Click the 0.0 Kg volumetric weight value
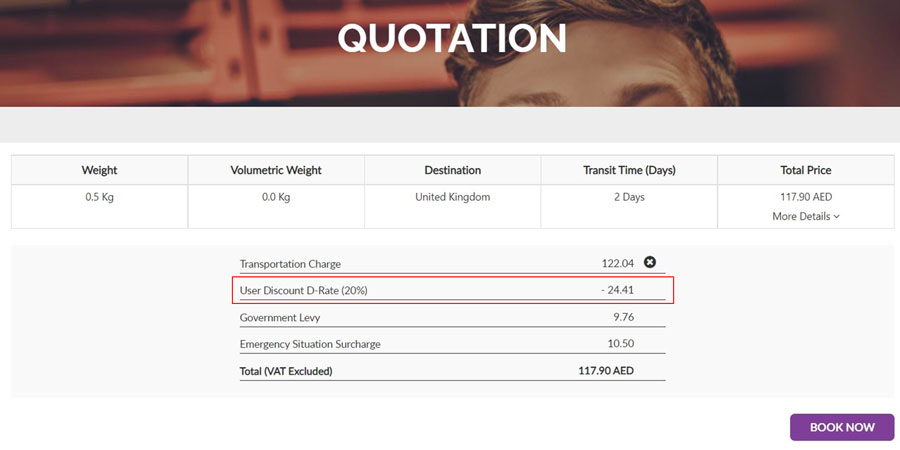The image size is (900, 450). click(276, 197)
